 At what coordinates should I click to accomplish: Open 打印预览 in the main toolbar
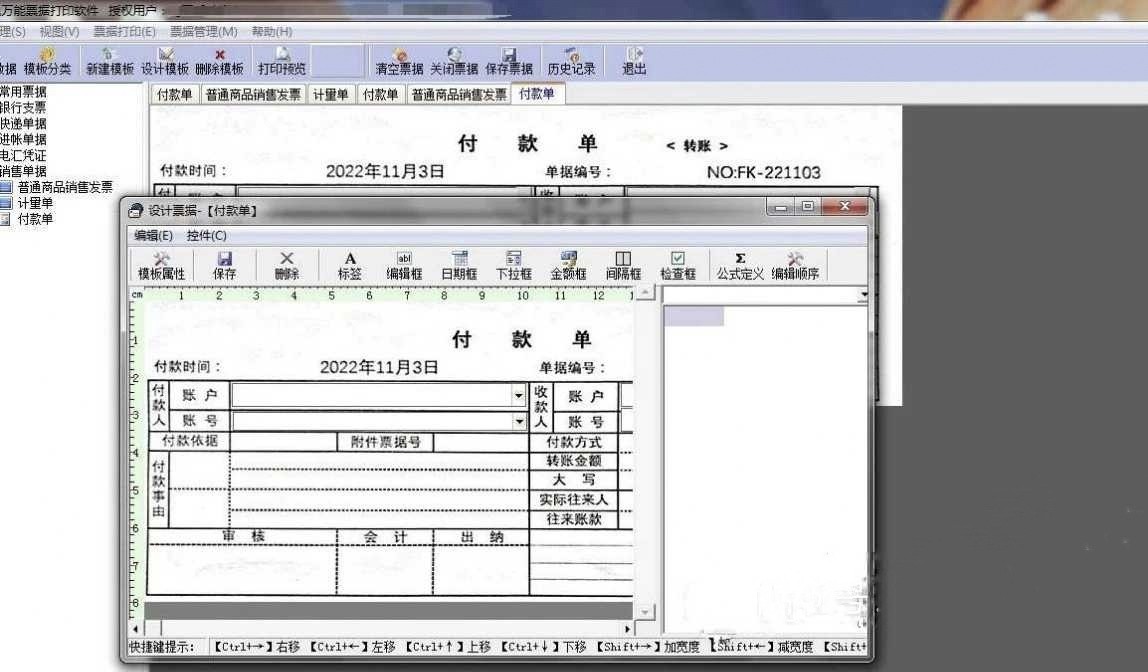(282, 61)
